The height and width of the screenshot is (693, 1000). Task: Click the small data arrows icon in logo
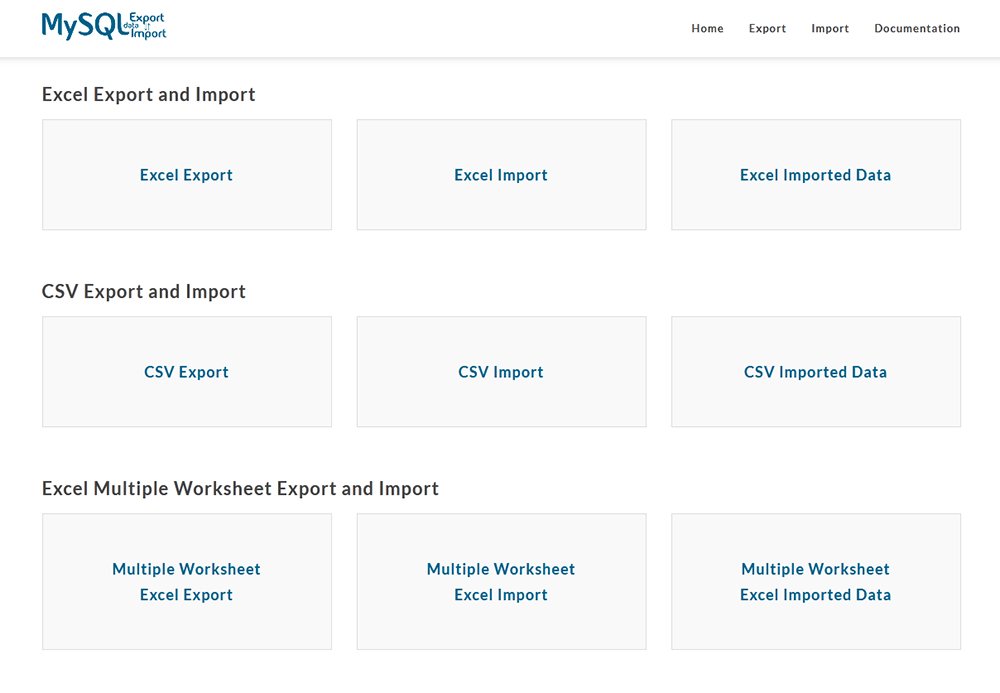tap(148, 26)
